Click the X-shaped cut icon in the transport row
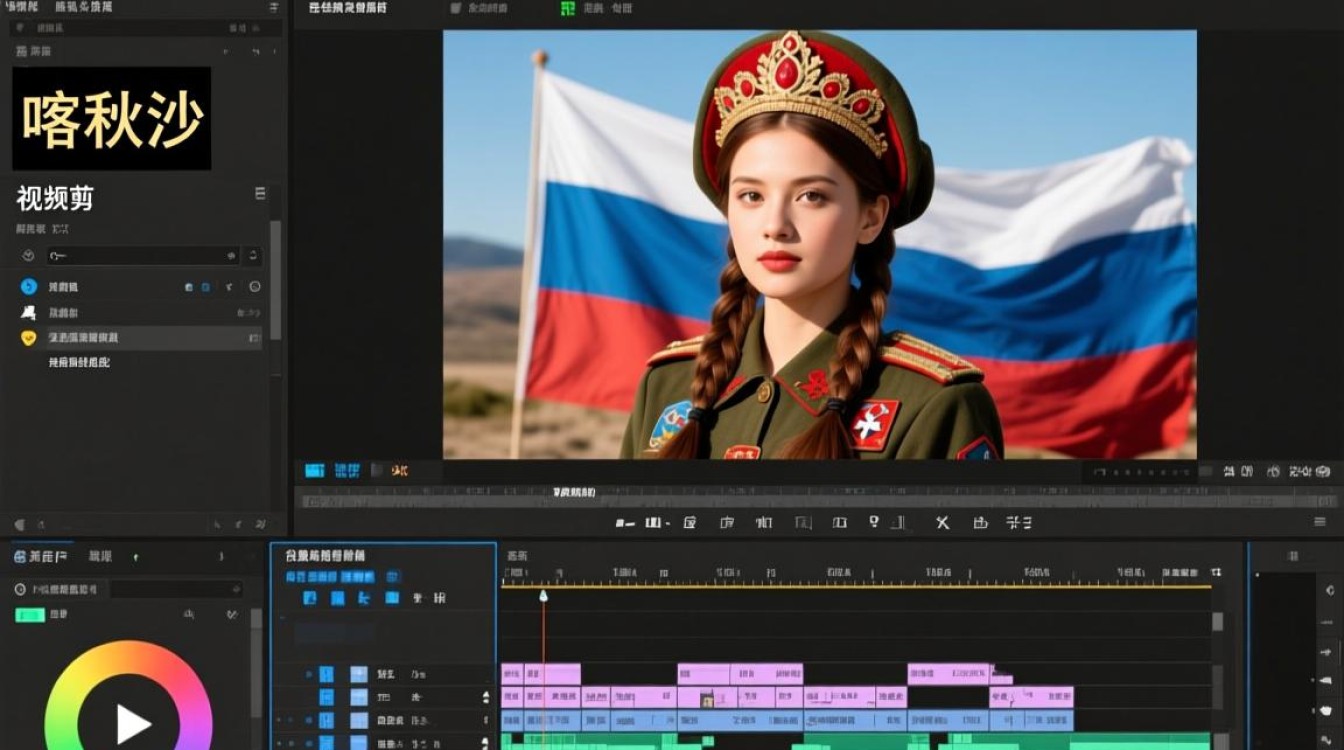Viewport: 1344px width, 750px height. point(942,522)
